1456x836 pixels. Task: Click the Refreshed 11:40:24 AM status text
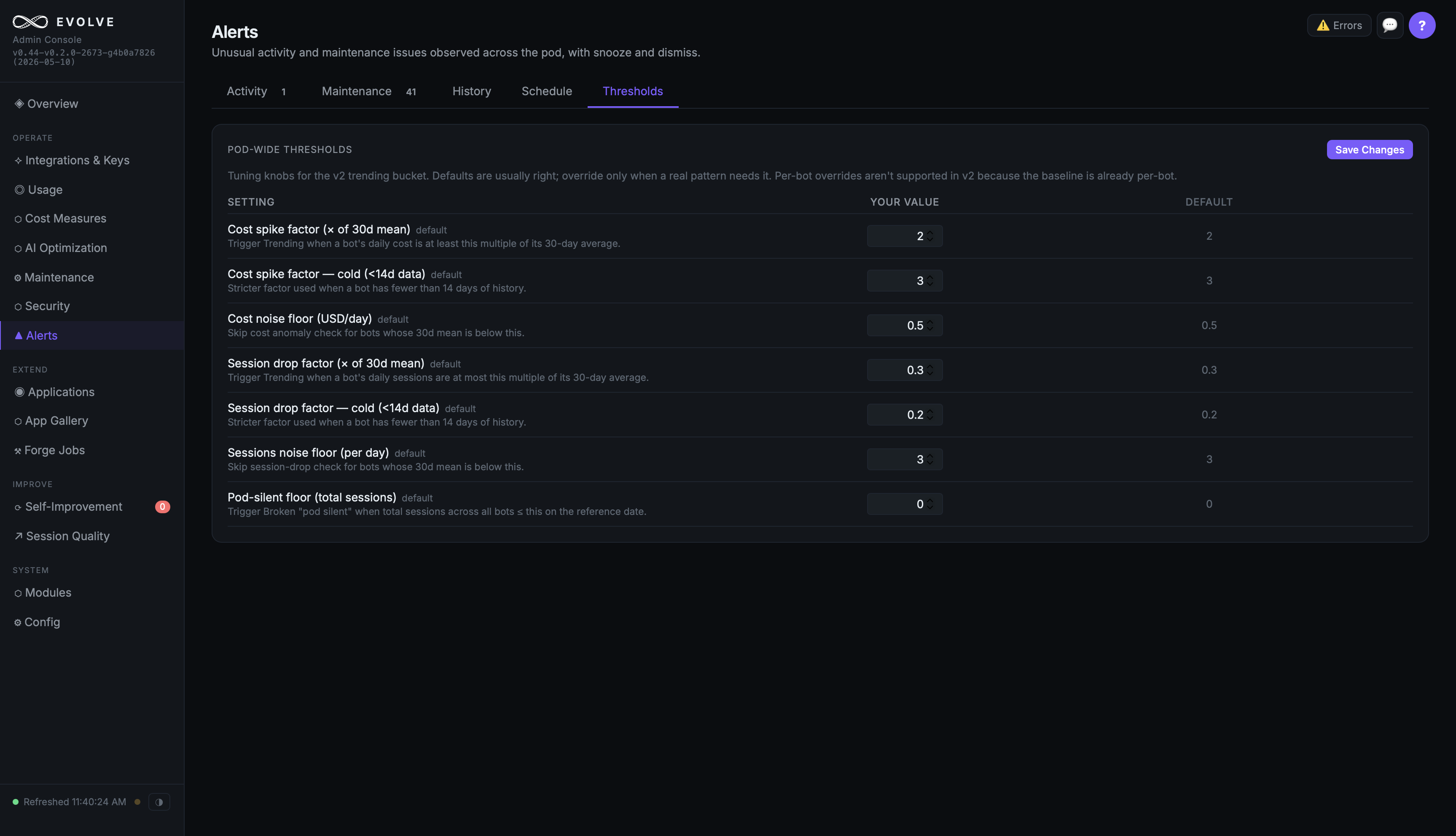[x=75, y=802]
